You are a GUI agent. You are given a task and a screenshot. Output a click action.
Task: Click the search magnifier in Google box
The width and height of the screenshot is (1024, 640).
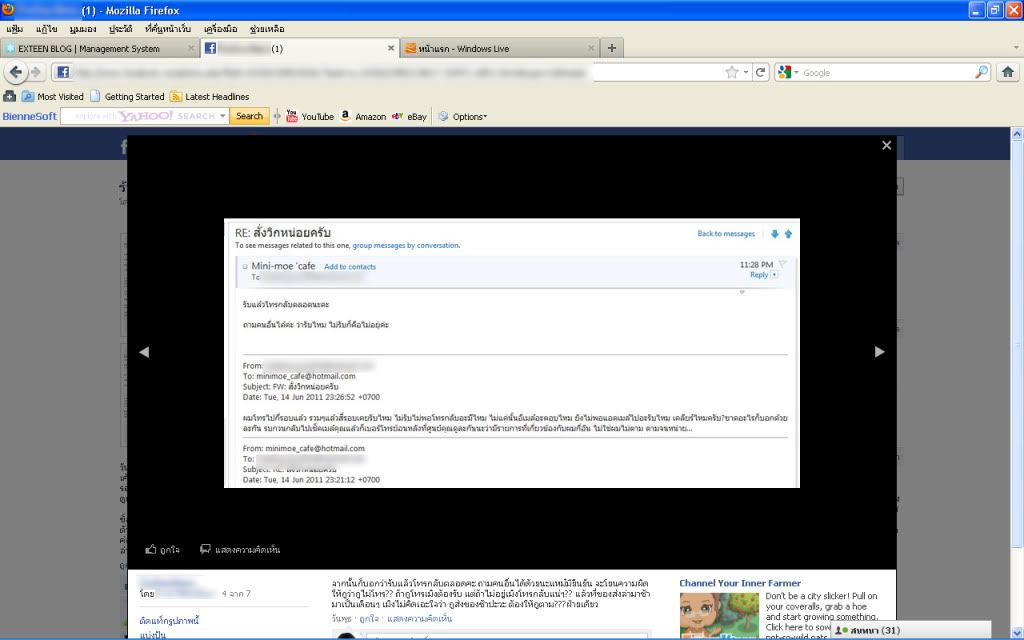click(982, 72)
